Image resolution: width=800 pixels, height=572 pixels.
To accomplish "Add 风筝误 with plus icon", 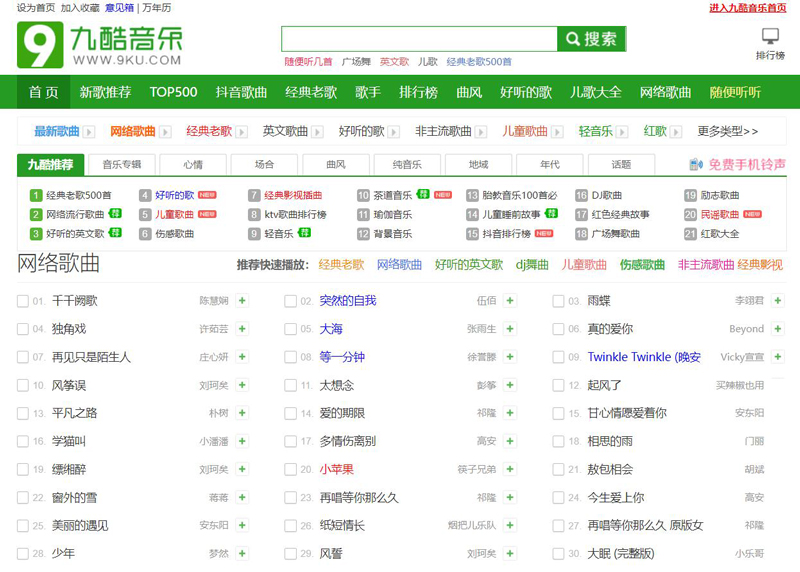I will (x=242, y=385).
